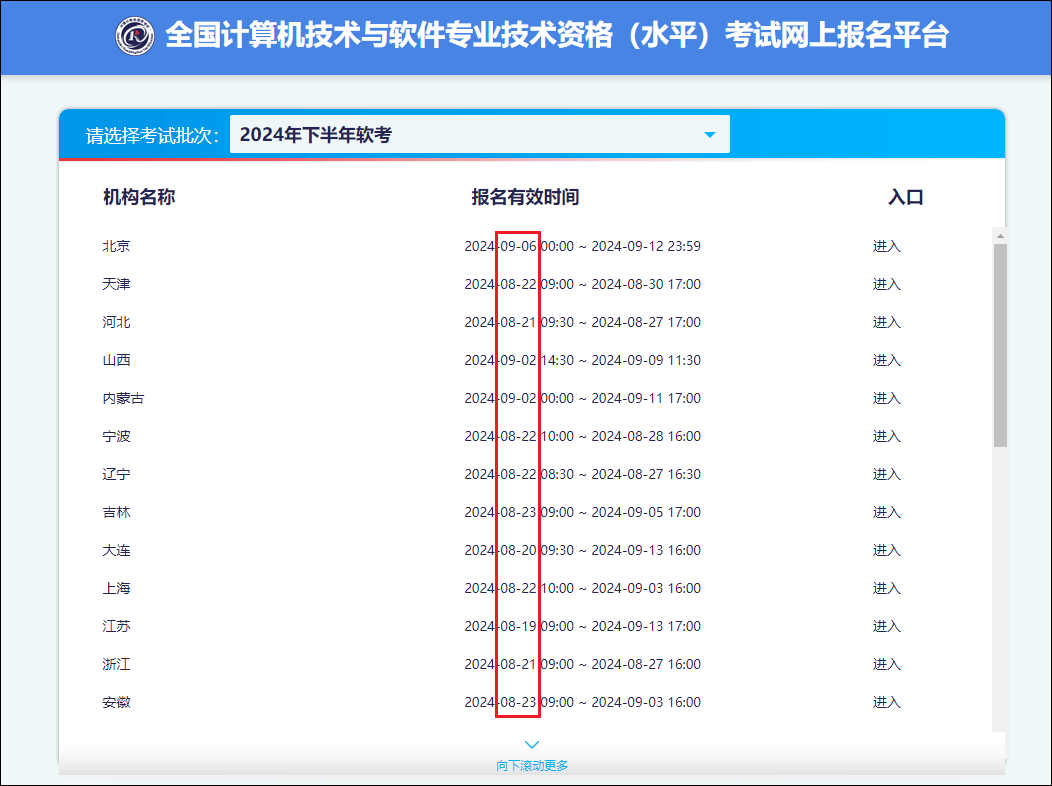Image resolution: width=1052 pixels, height=786 pixels.
Task: Click the dropdown arrow icon on exam batch selector
Action: 710,133
